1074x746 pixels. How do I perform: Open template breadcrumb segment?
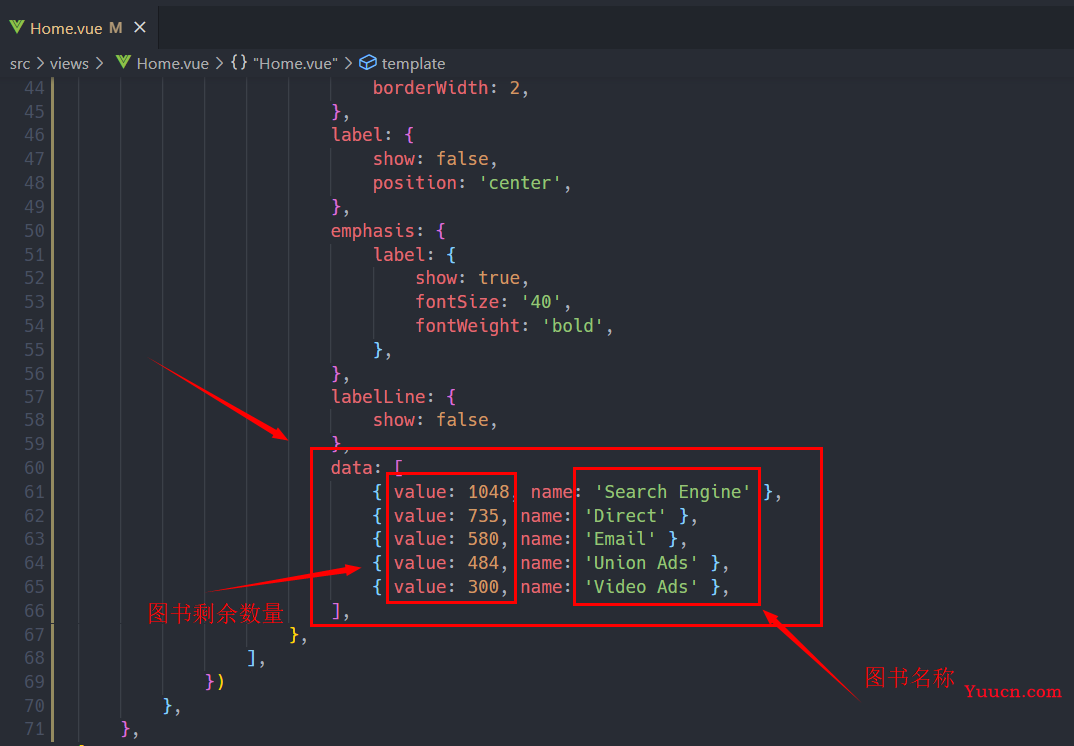(413, 64)
